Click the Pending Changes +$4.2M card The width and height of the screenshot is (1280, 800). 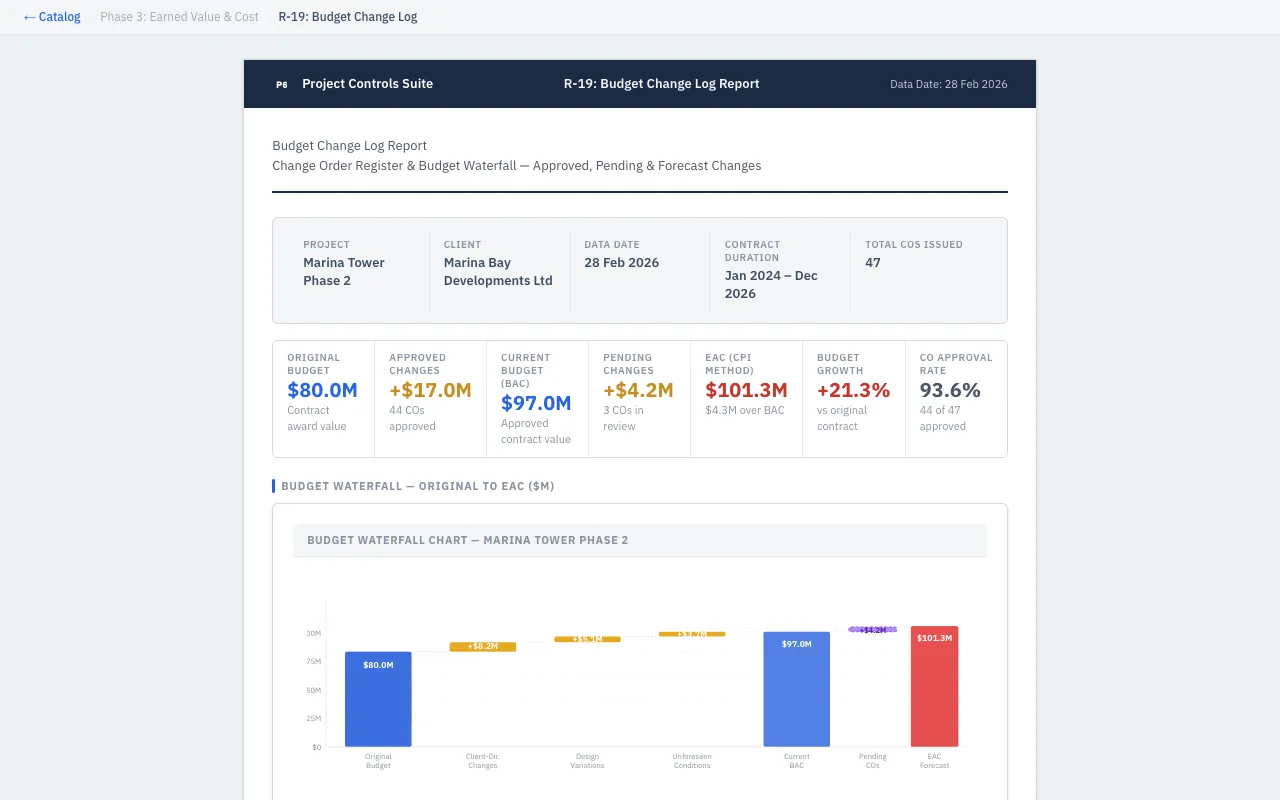[639, 398]
